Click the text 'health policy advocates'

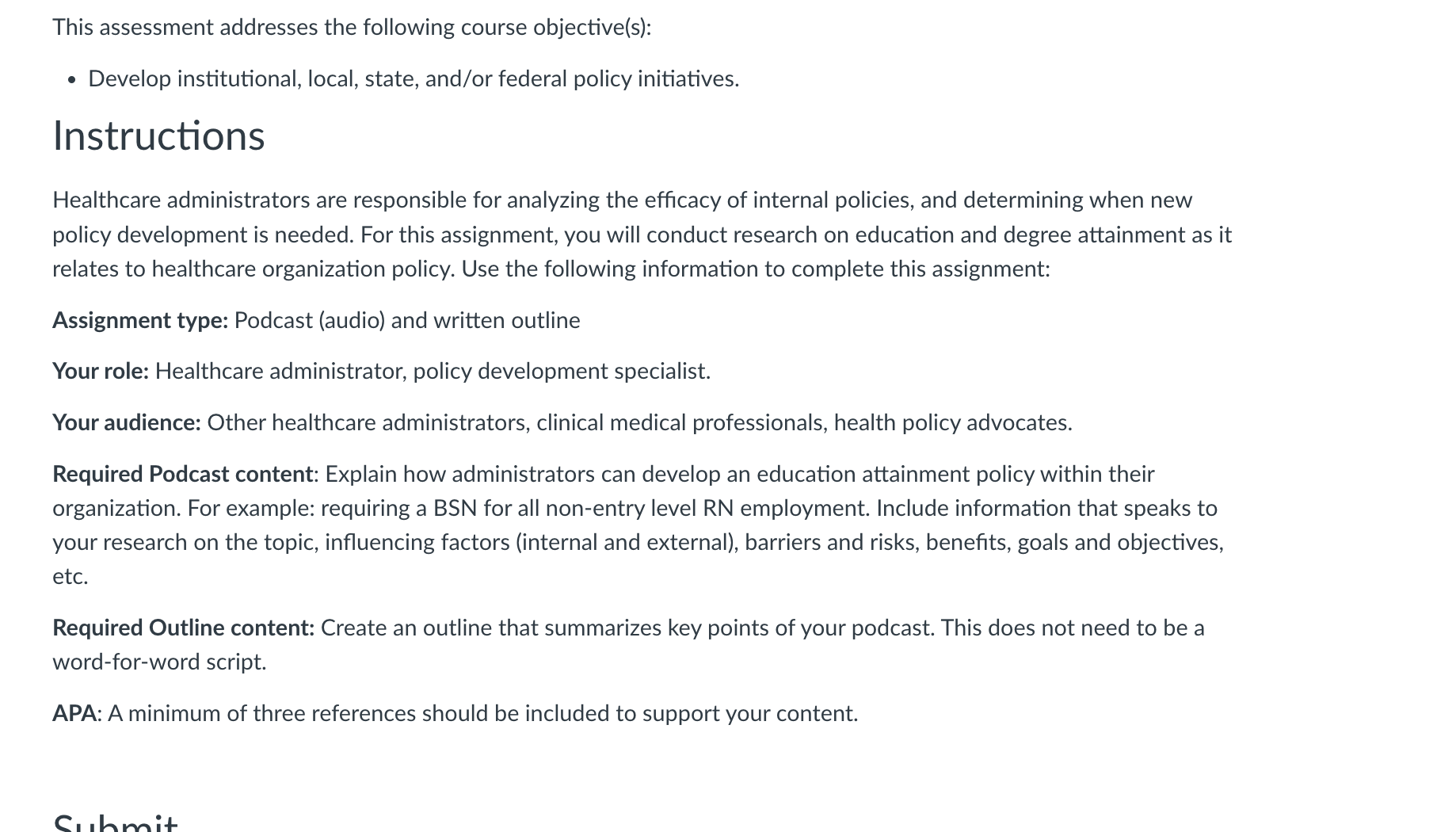pos(951,423)
